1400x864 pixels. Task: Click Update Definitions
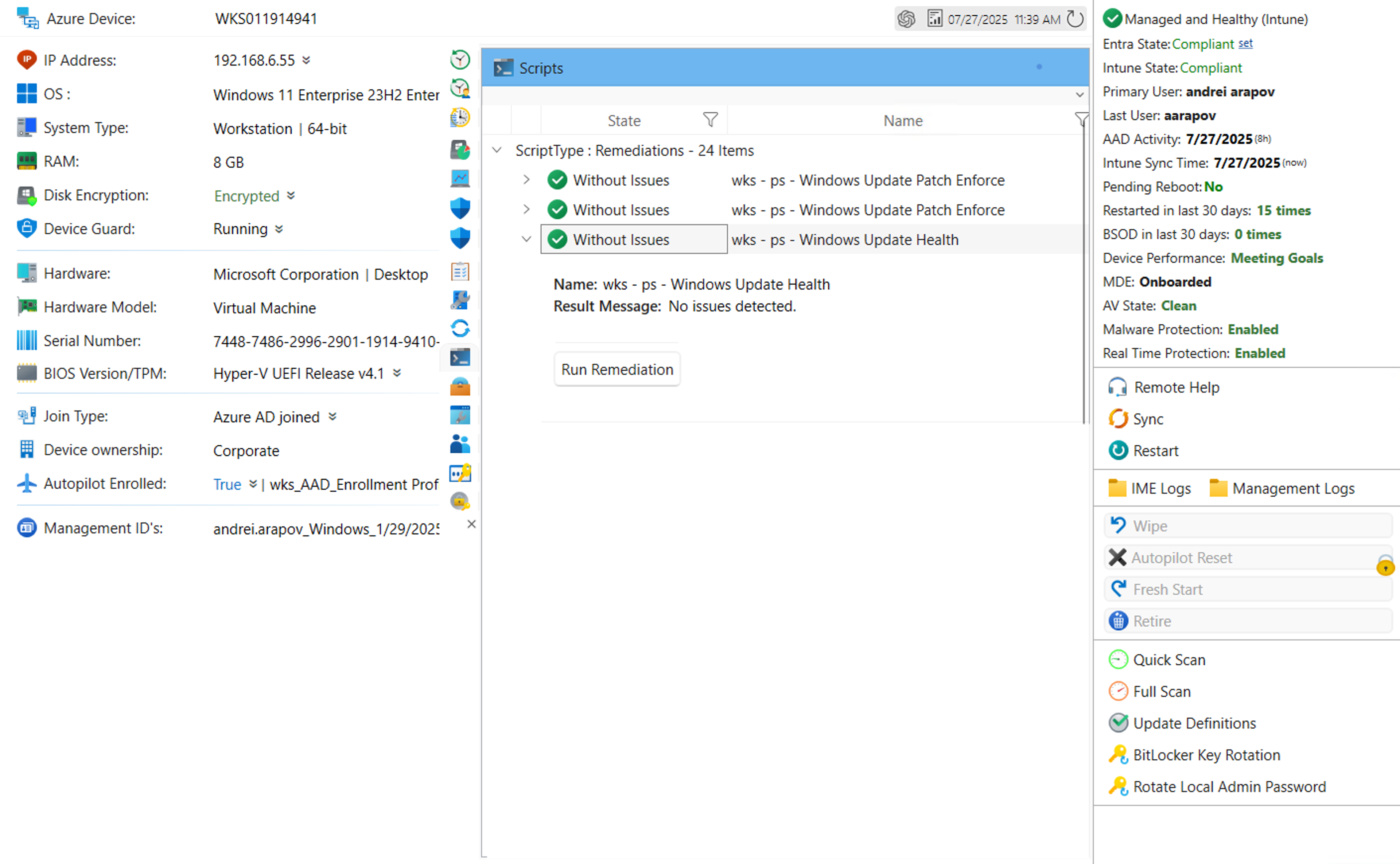1182,723
